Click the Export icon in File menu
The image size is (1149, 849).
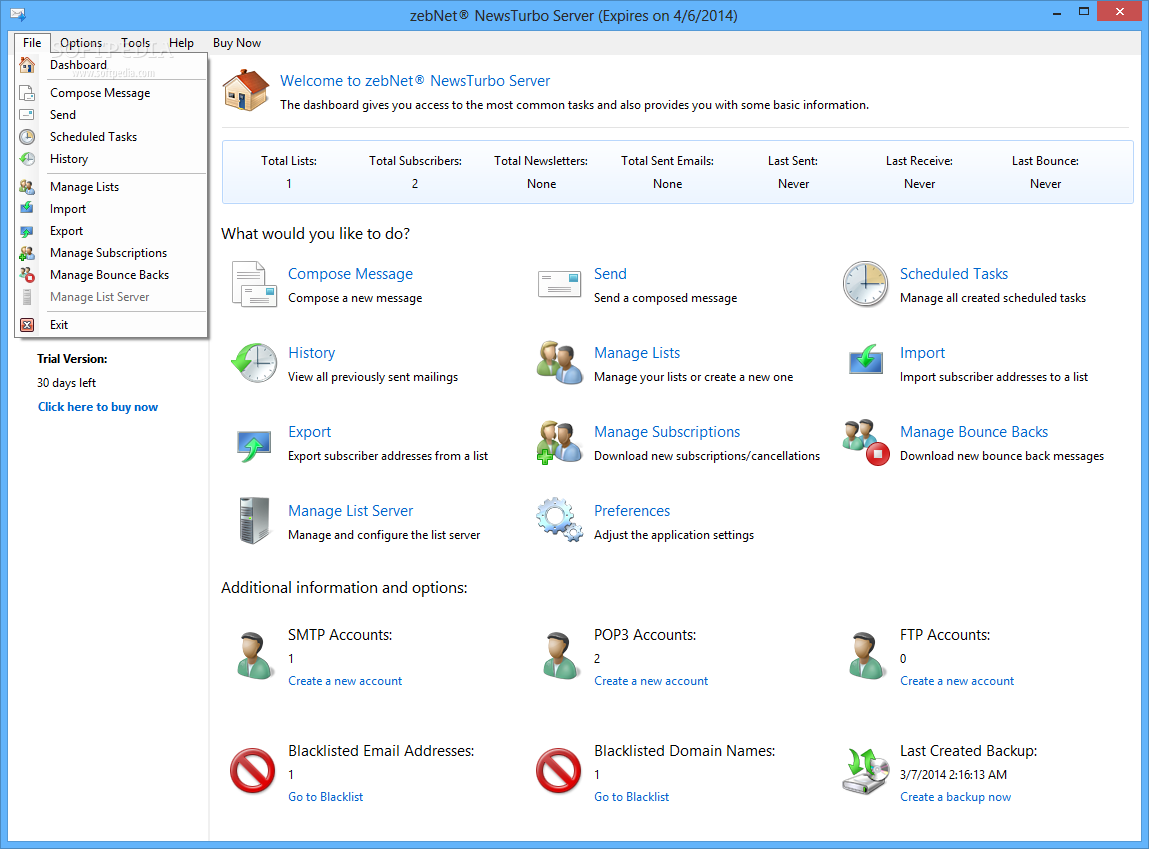pos(27,231)
